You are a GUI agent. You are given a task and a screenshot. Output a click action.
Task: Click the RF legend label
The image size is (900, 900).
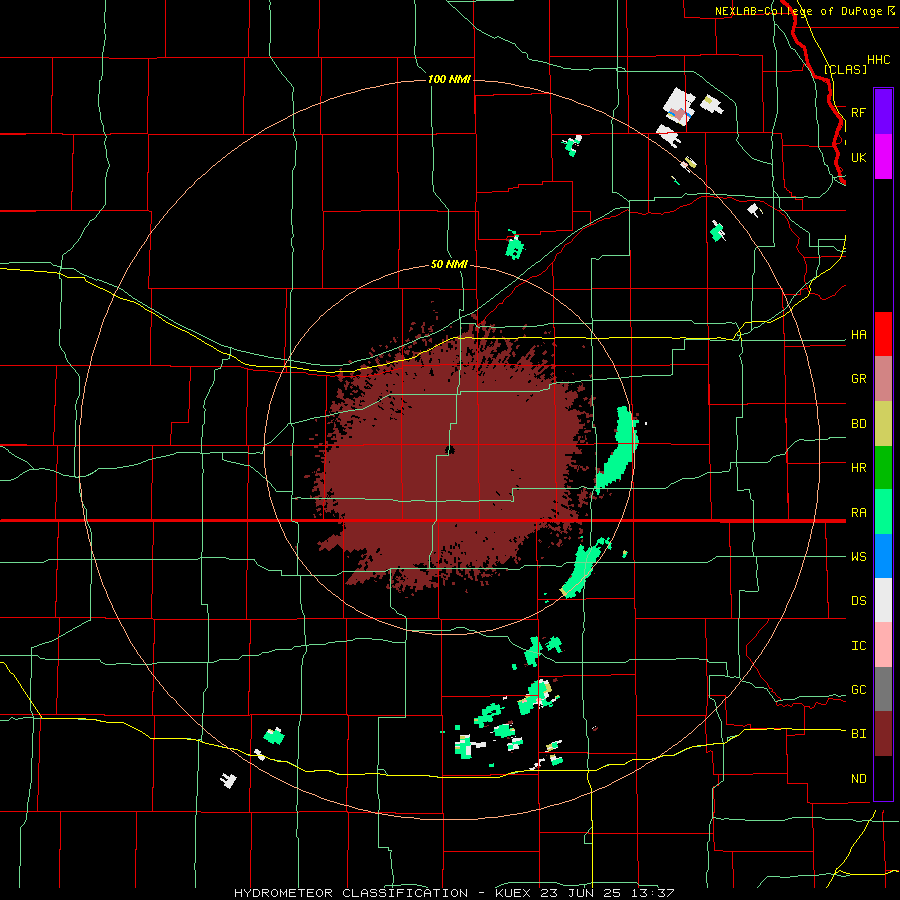coord(858,112)
